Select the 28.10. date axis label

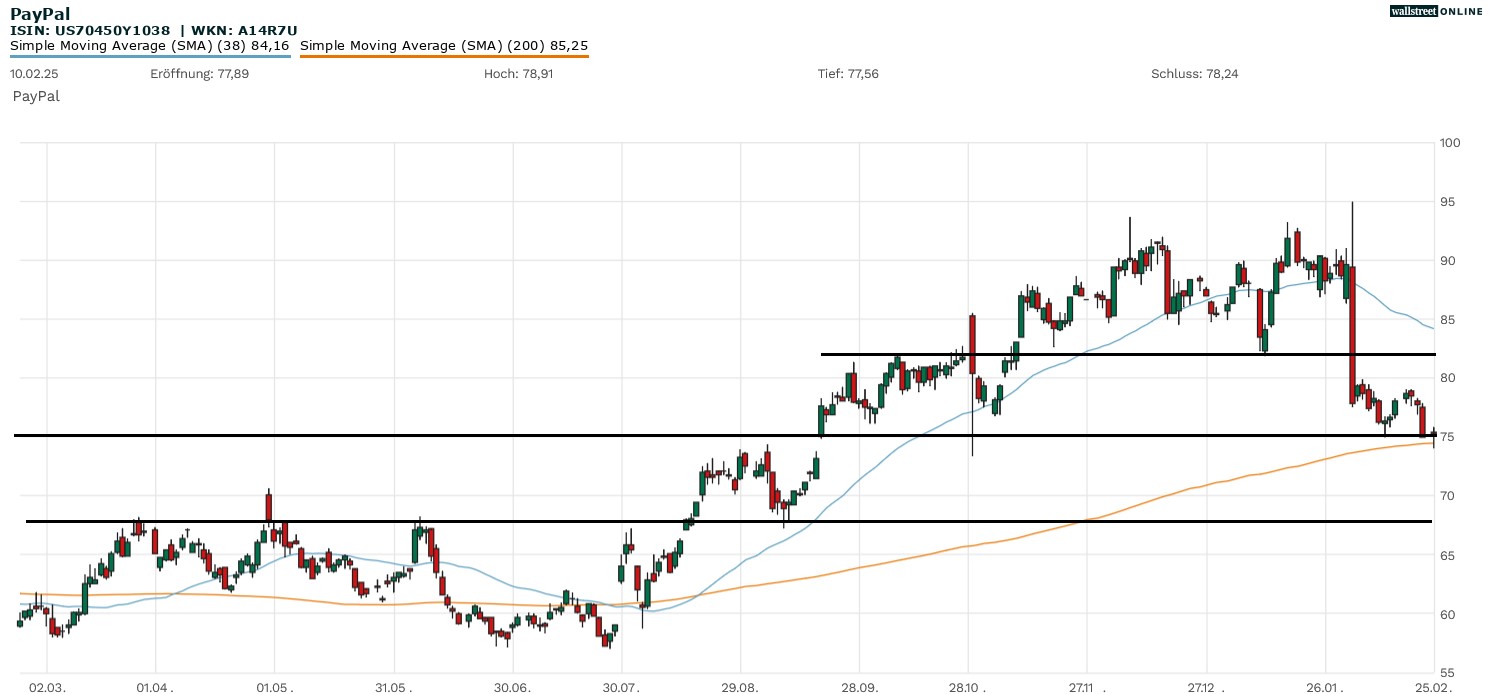point(968,688)
